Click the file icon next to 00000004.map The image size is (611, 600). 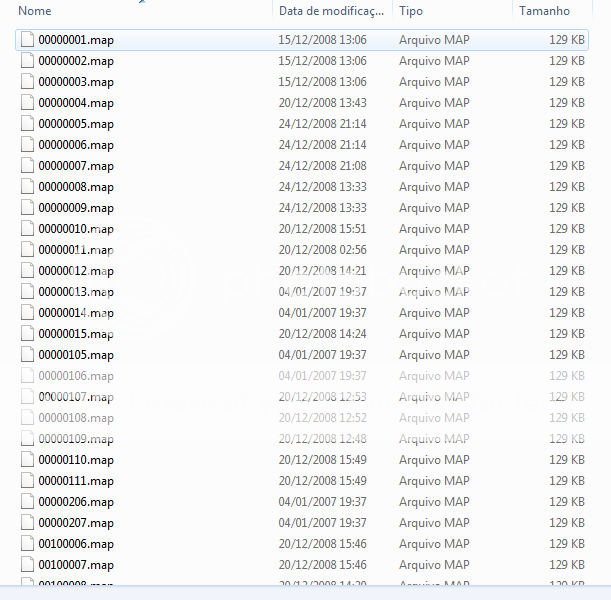(27, 103)
